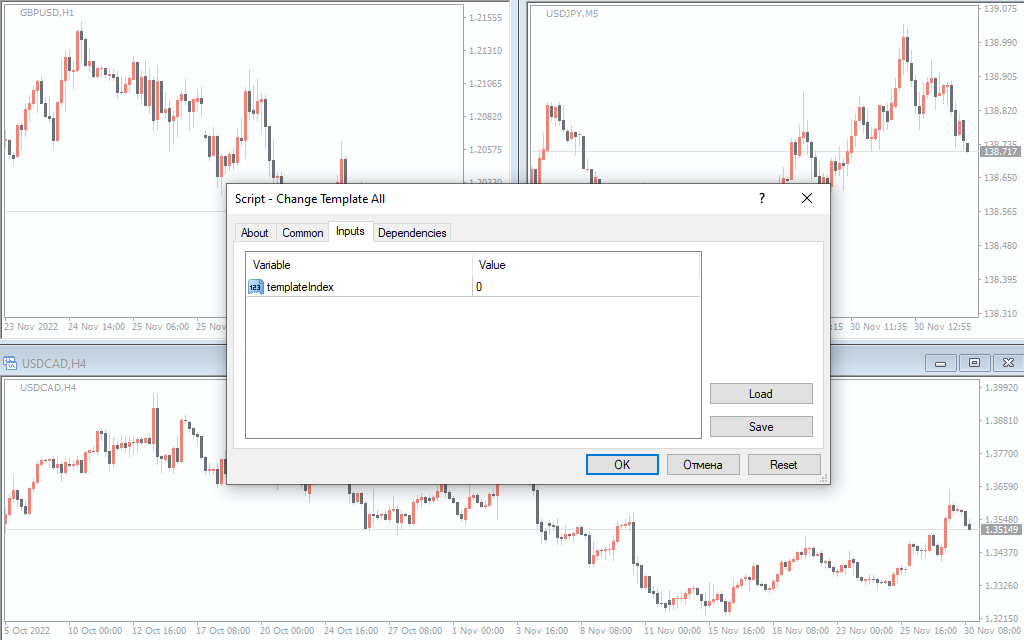Restore the USDCAD,H4 chart window
Image resolution: width=1024 pixels, height=640 pixels.
[x=975, y=363]
